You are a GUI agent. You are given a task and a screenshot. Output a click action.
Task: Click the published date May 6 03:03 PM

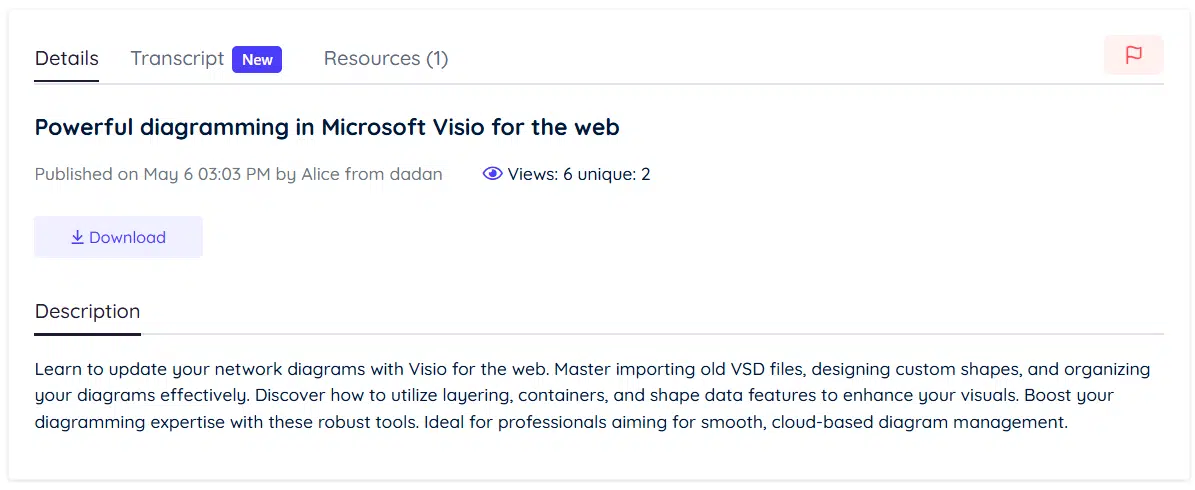coord(207,174)
